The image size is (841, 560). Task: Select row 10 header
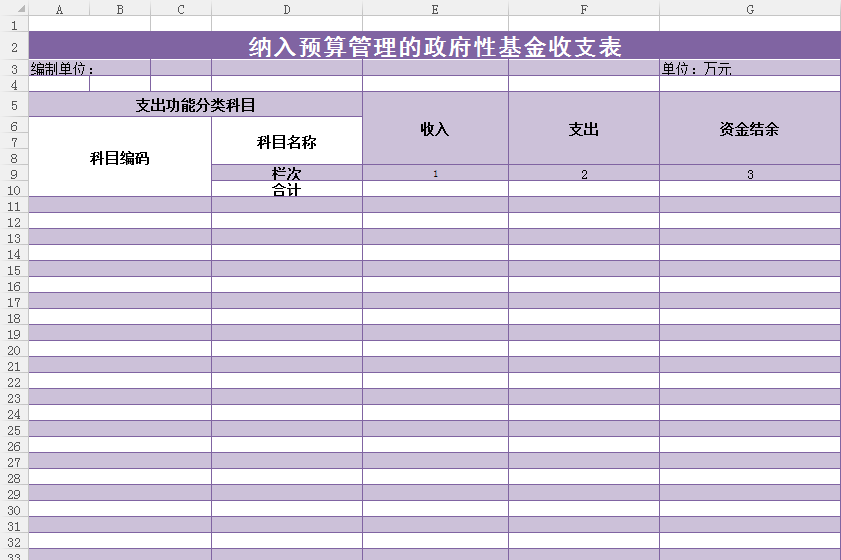tap(14, 189)
